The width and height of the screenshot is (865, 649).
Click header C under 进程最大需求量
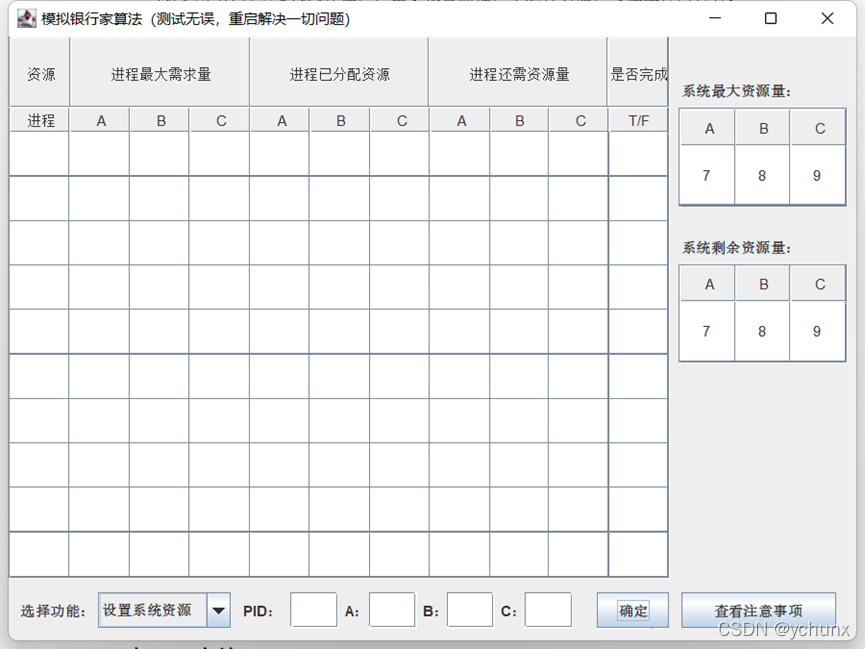coord(220,120)
